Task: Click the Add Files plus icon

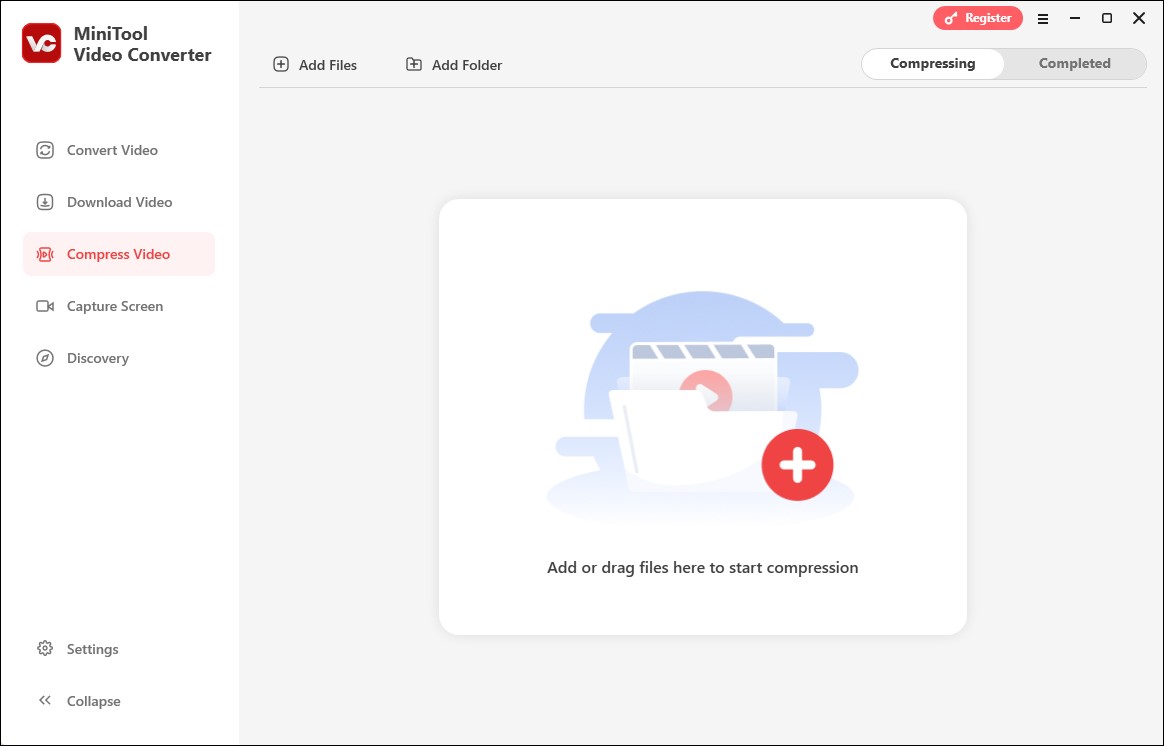Action: click(x=281, y=65)
